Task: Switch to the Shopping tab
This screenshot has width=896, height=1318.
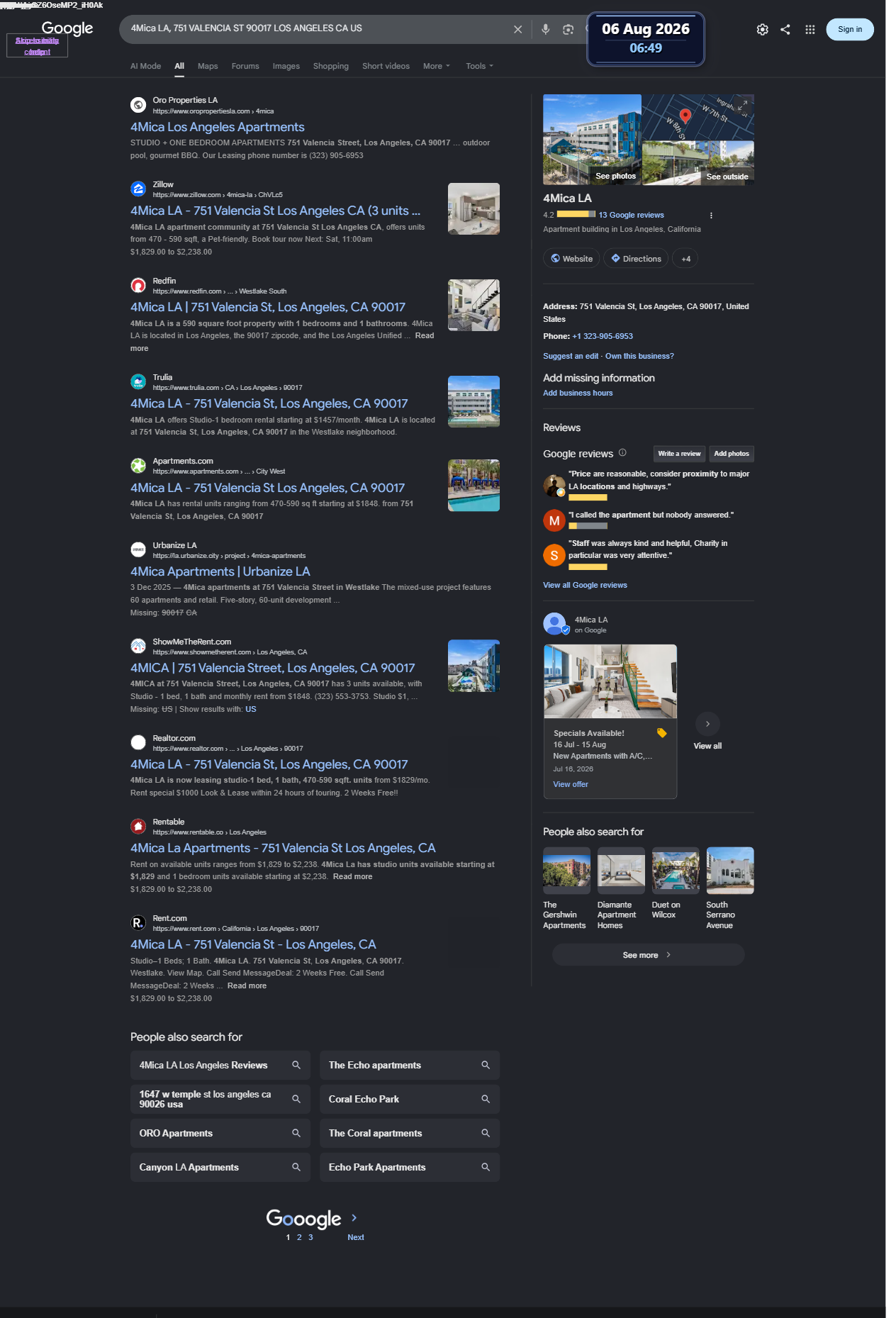Action: tap(331, 66)
